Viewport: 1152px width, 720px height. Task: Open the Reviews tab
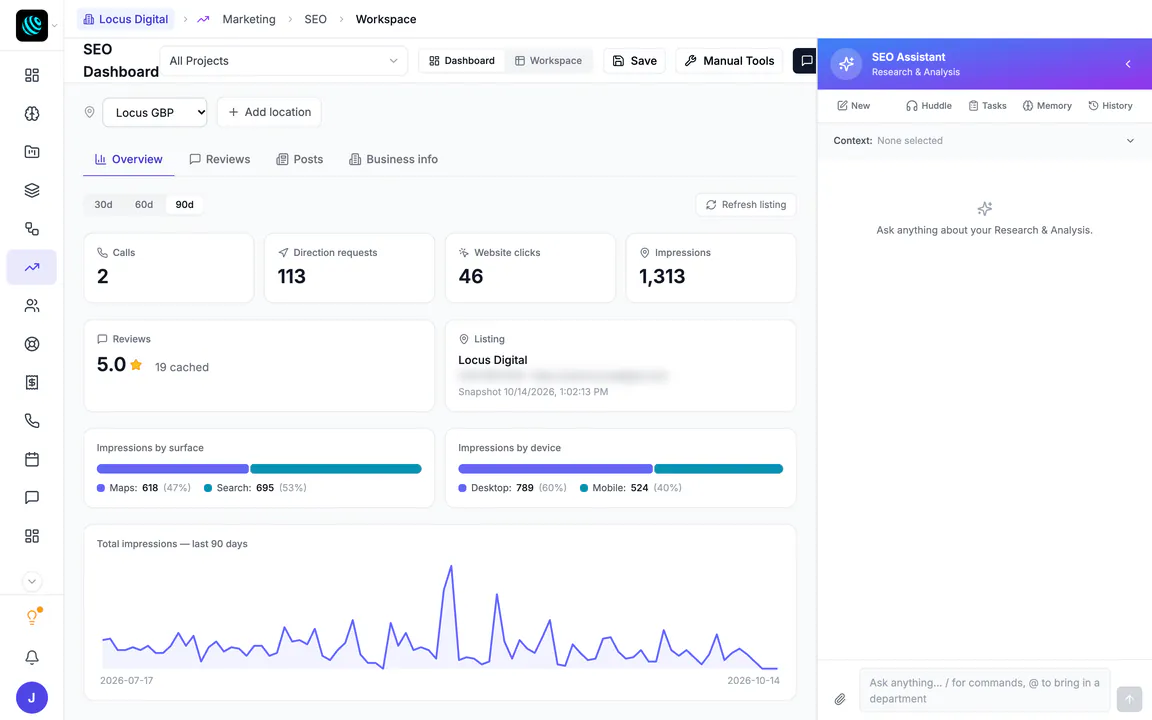coord(220,159)
